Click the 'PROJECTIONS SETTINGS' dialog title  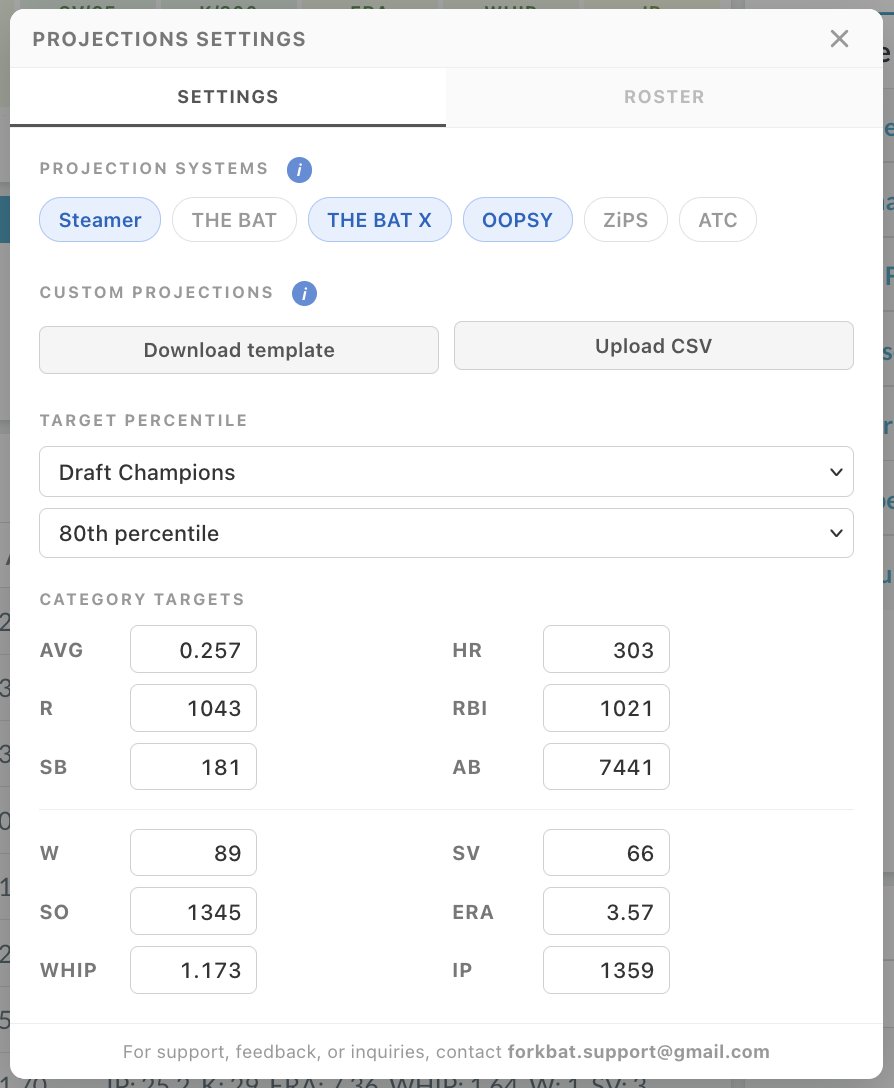pyautogui.click(x=169, y=39)
